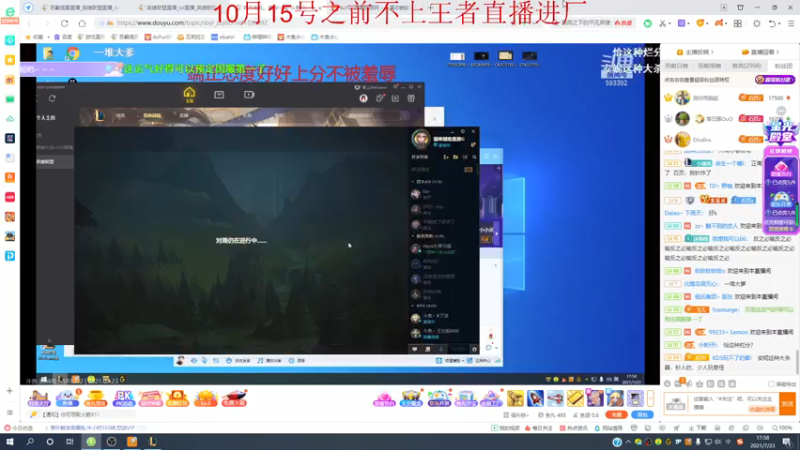Open the browser home page icon

point(82,23)
